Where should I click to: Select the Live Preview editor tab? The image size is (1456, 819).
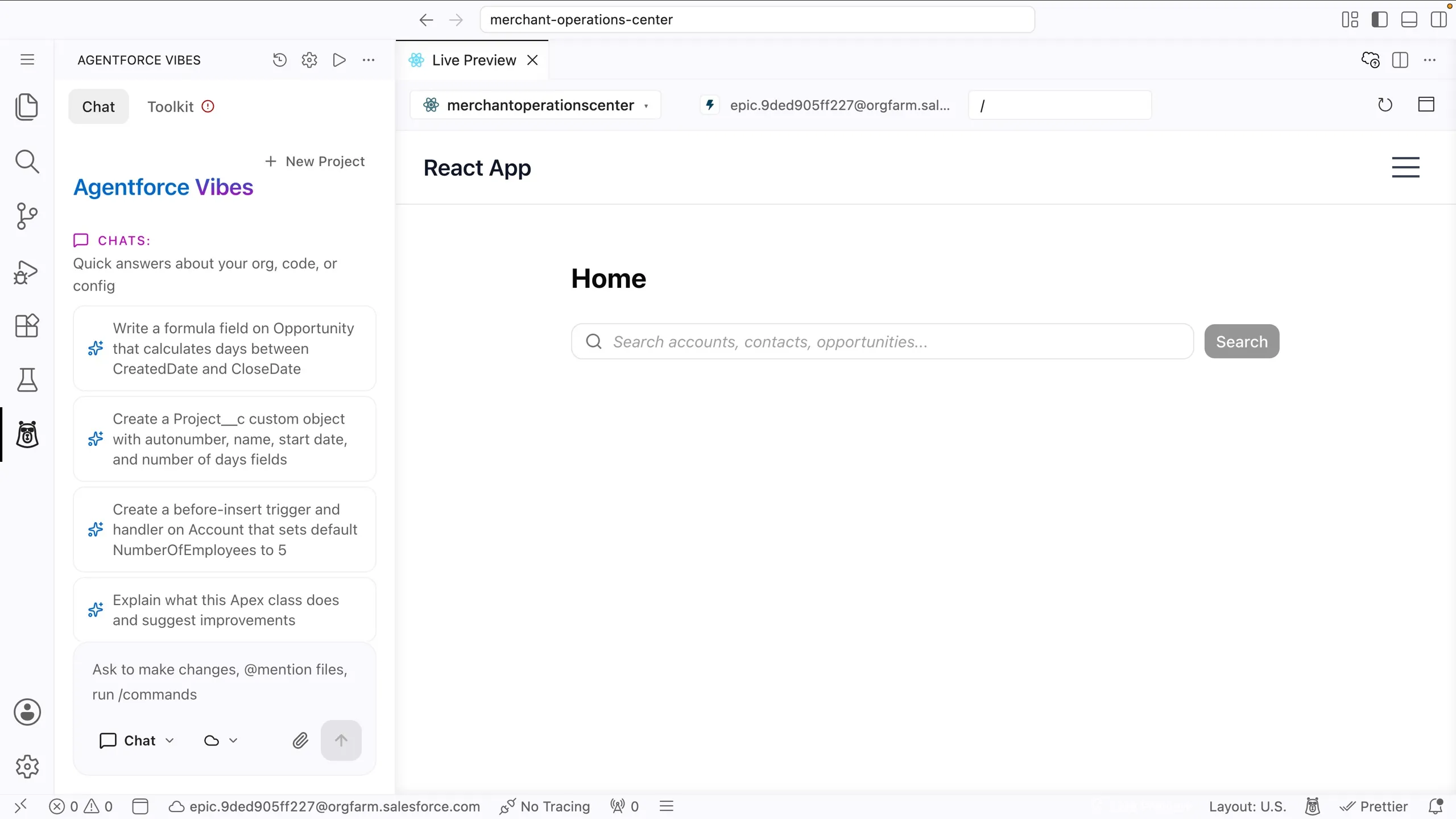coord(473,60)
